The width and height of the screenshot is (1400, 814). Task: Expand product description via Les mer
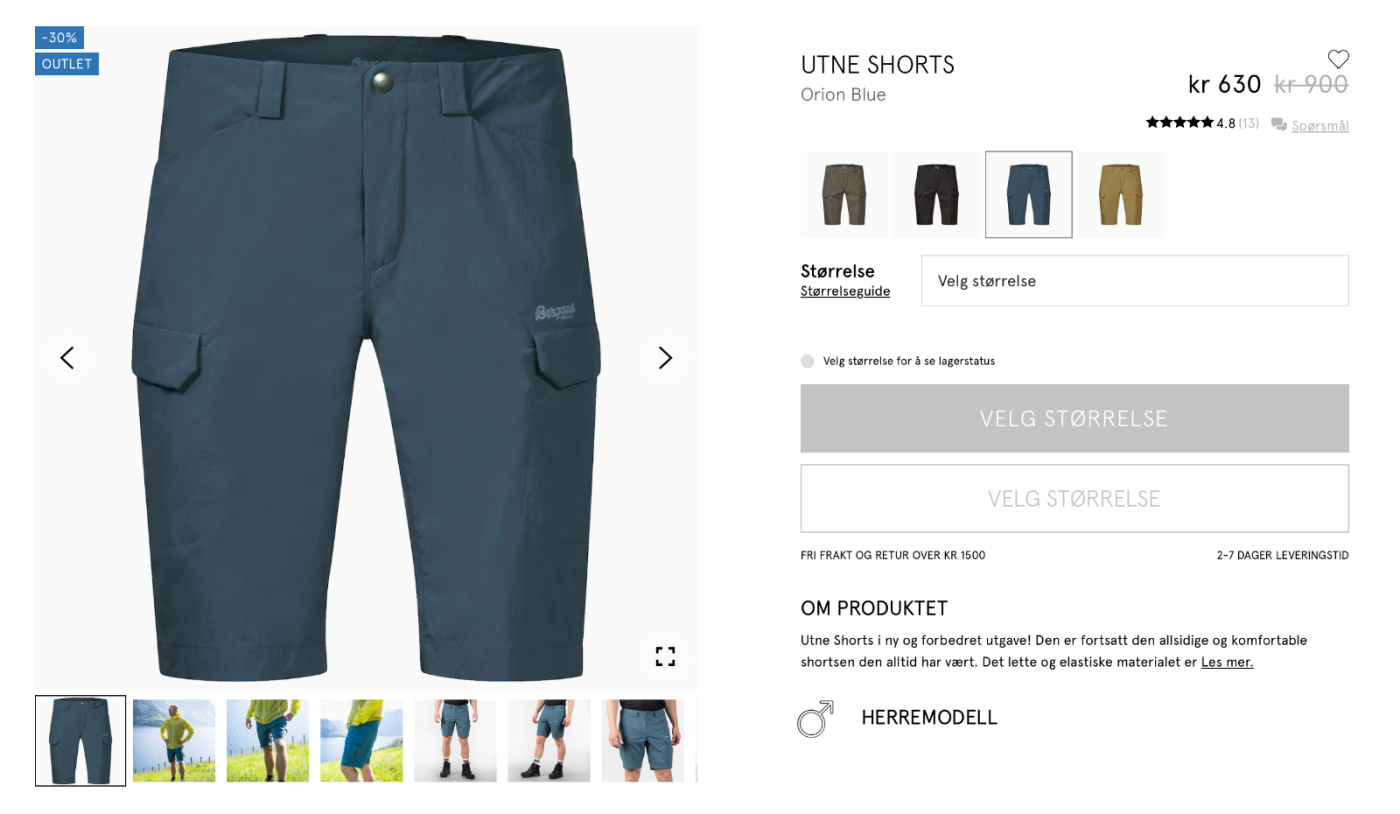pyautogui.click(x=1227, y=662)
